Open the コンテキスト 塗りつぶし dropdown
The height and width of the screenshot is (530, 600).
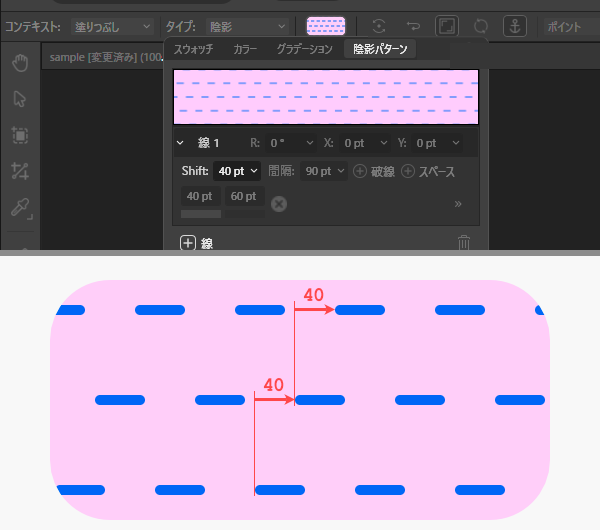(x=112, y=27)
